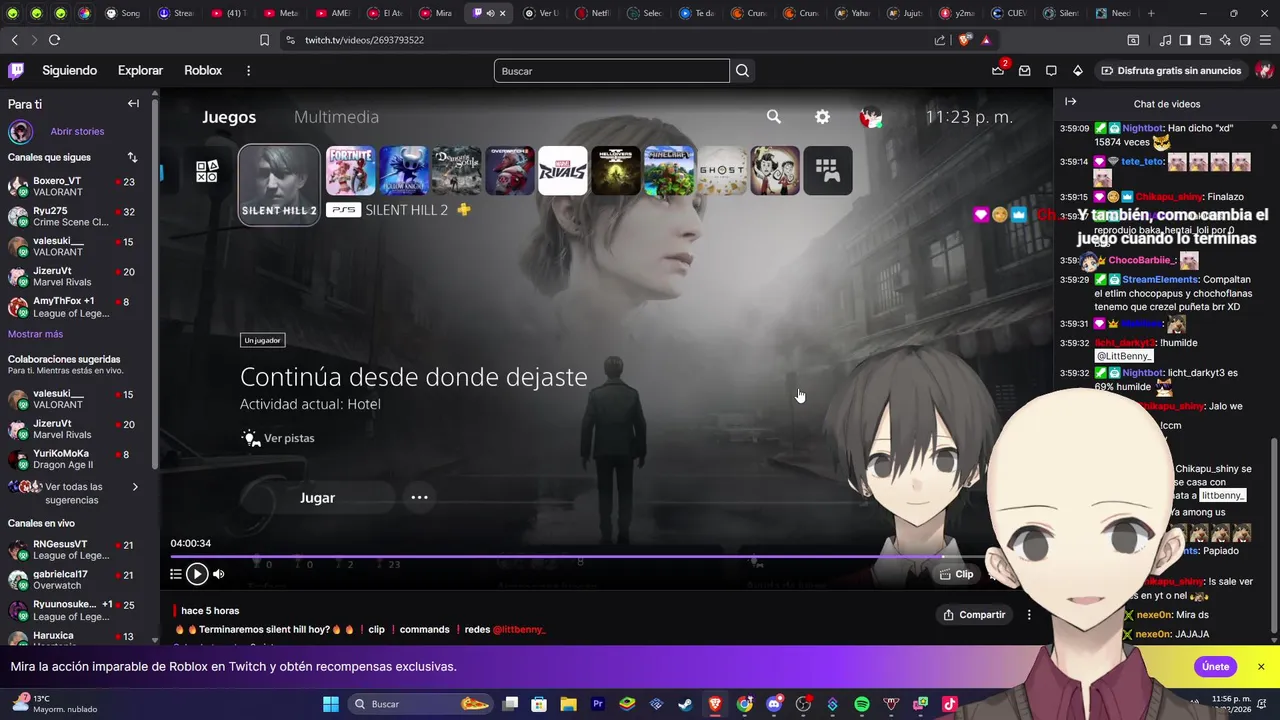This screenshot has height=720, width=1280.
Task: Expand Ver todas las sugerencias
Action: click(x=72, y=493)
